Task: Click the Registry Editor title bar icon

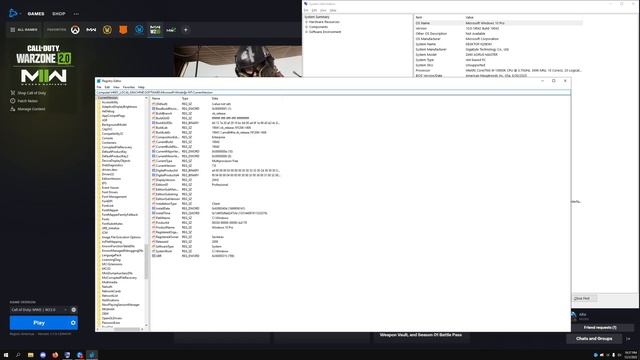Action: [x=99, y=81]
